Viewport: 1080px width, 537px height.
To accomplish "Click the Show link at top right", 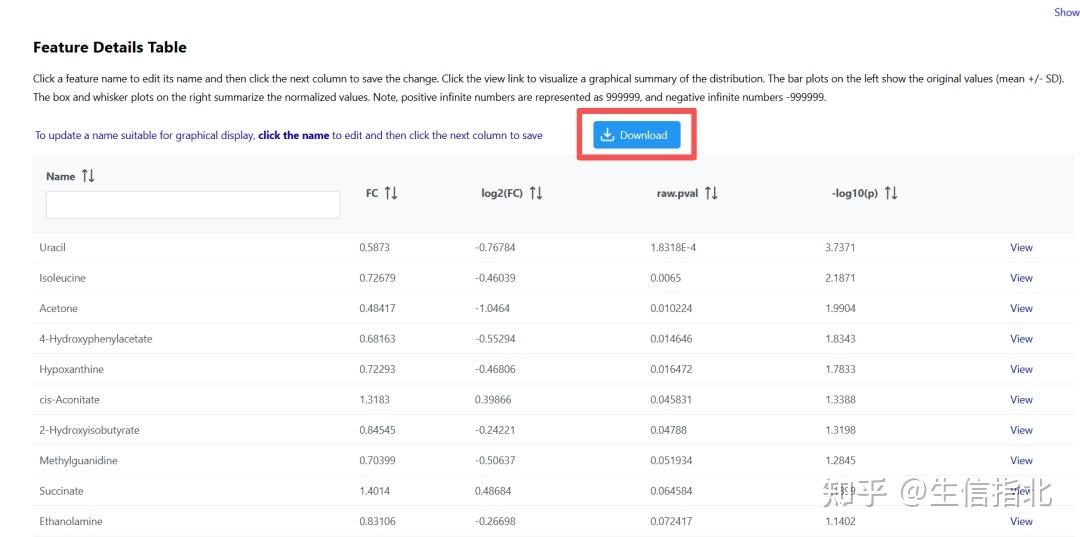I will [1067, 12].
